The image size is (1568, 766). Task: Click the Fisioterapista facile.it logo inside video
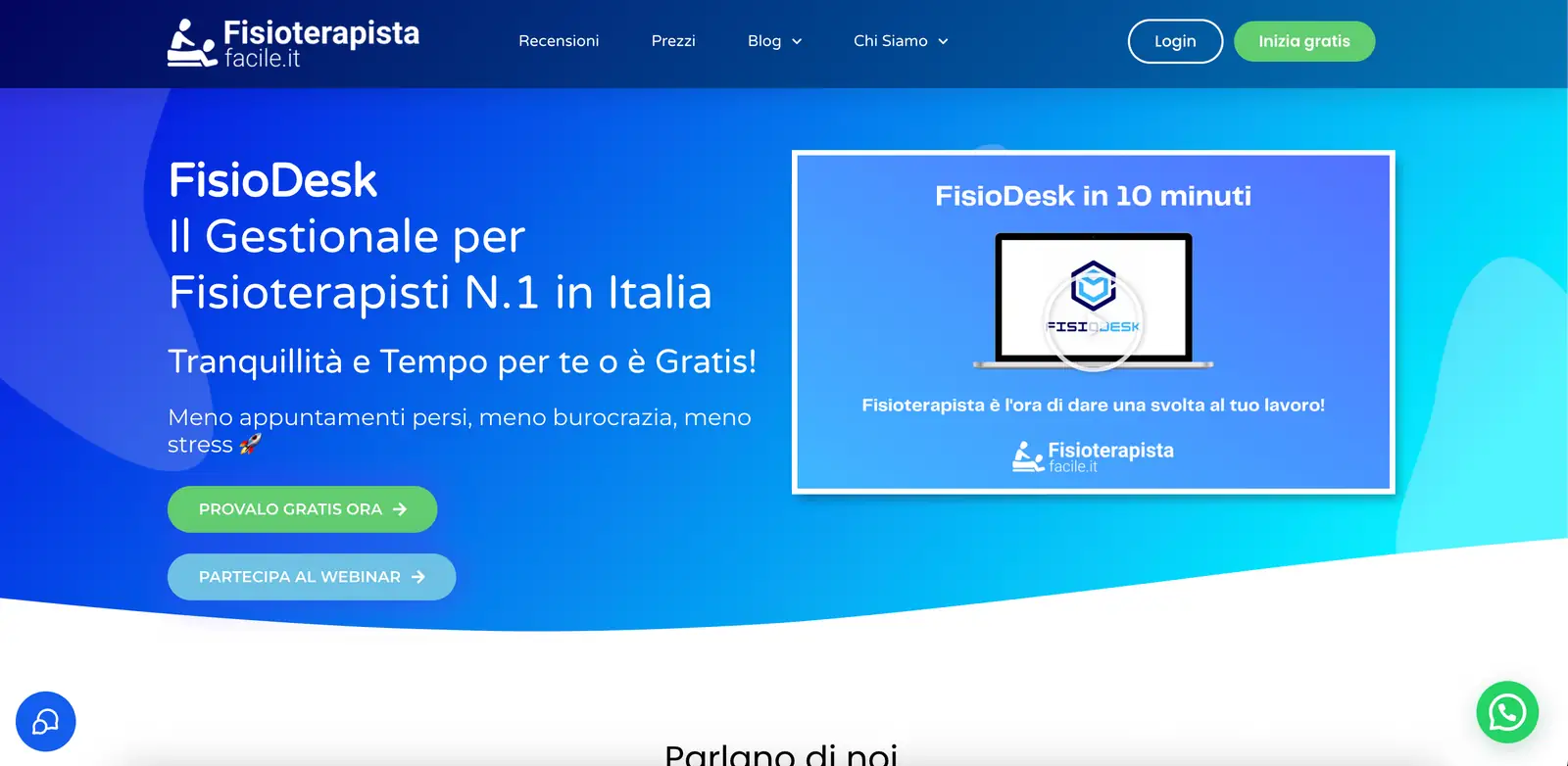click(1093, 456)
